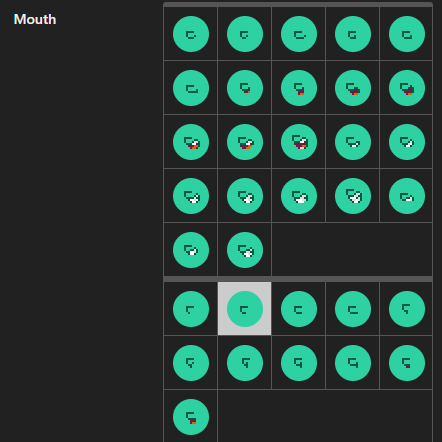Choose fourth mouth in lower group's first row
Image resolution: width=442 pixels, height=442 pixels.
point(353,309)
